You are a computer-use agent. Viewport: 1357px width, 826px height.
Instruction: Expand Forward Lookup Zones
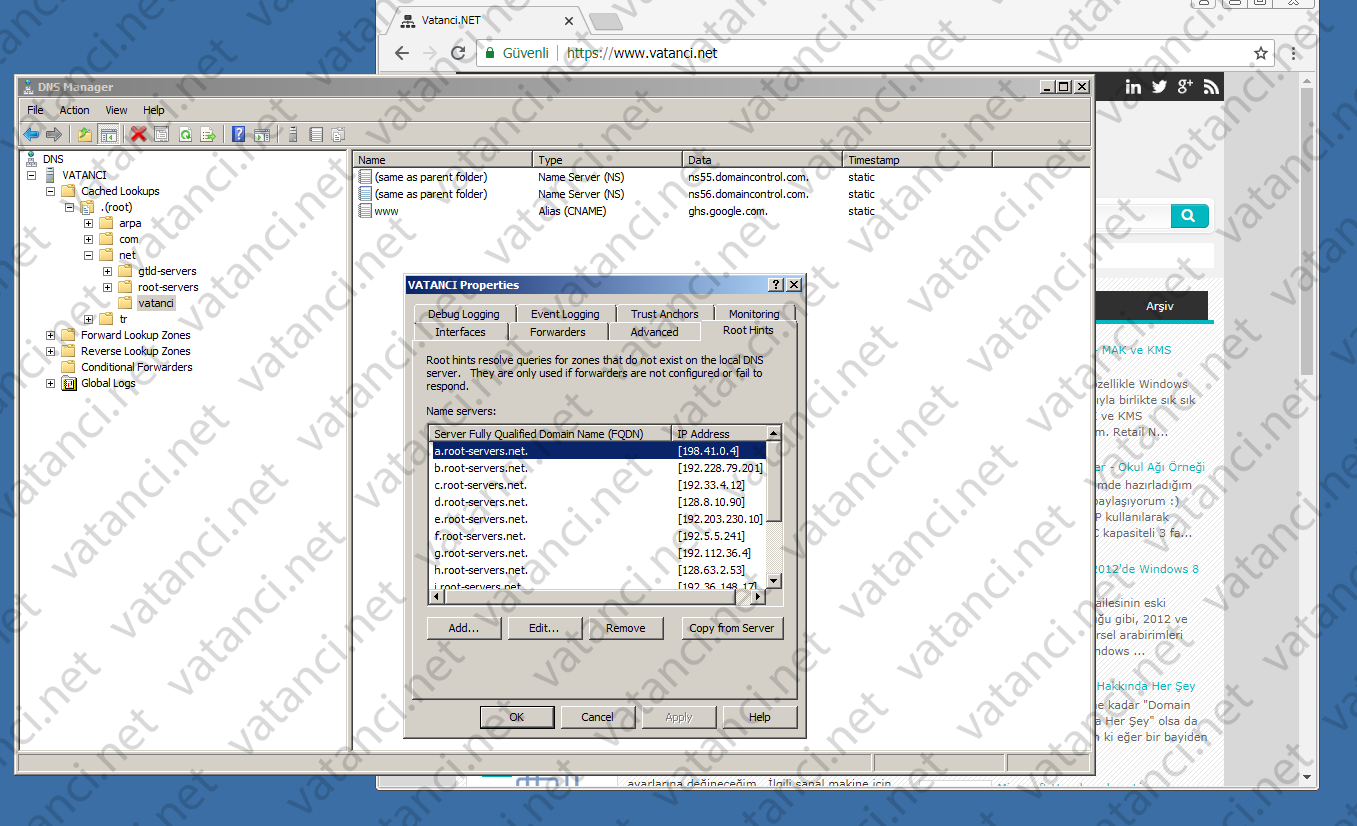click(x=49, y=335)
